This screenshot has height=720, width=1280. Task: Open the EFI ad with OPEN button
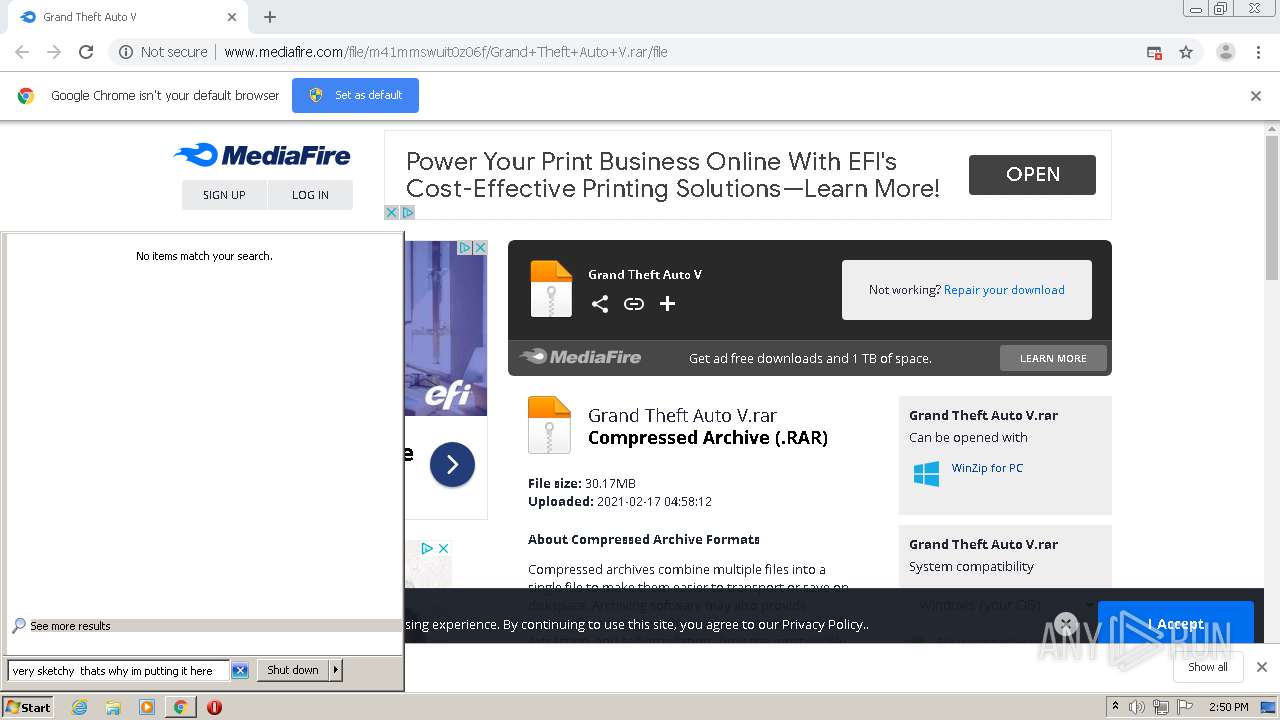tap(1032, 175)
